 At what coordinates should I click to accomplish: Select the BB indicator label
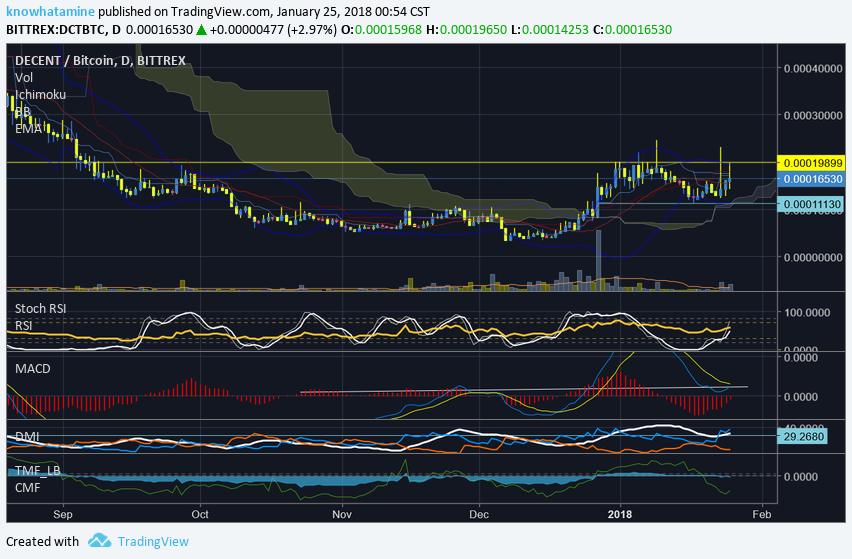click(22, 112)
